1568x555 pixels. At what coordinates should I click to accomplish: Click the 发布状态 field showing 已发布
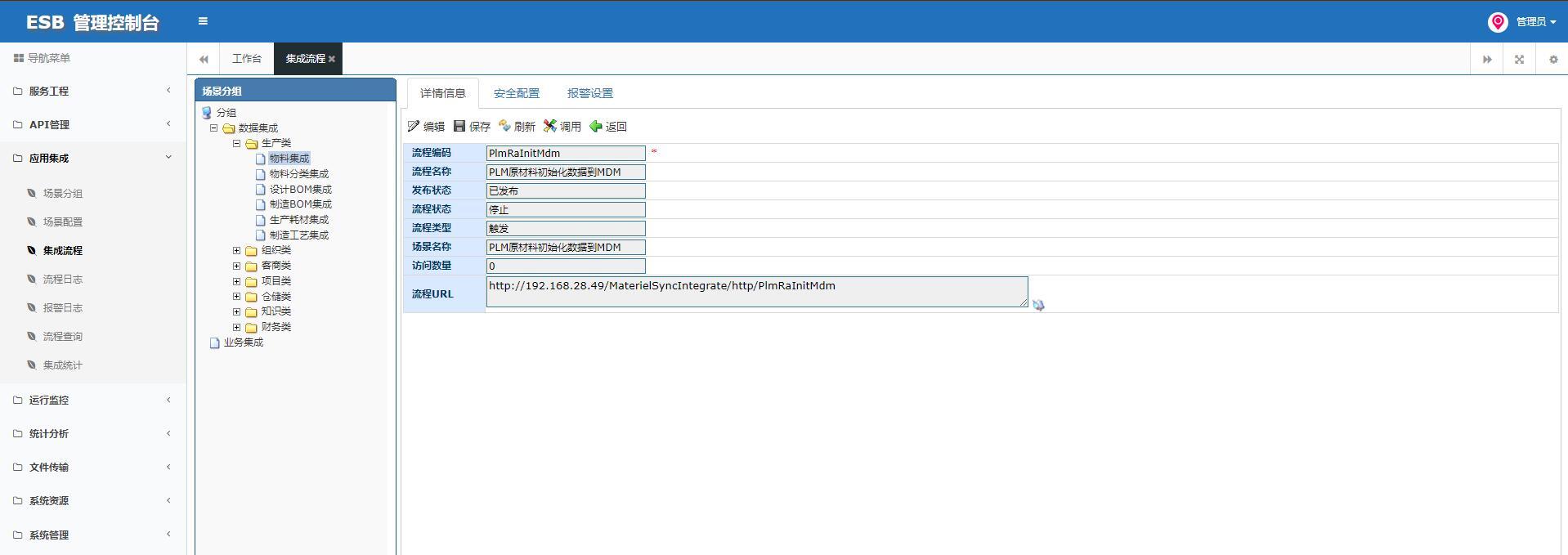pos(566,190)
